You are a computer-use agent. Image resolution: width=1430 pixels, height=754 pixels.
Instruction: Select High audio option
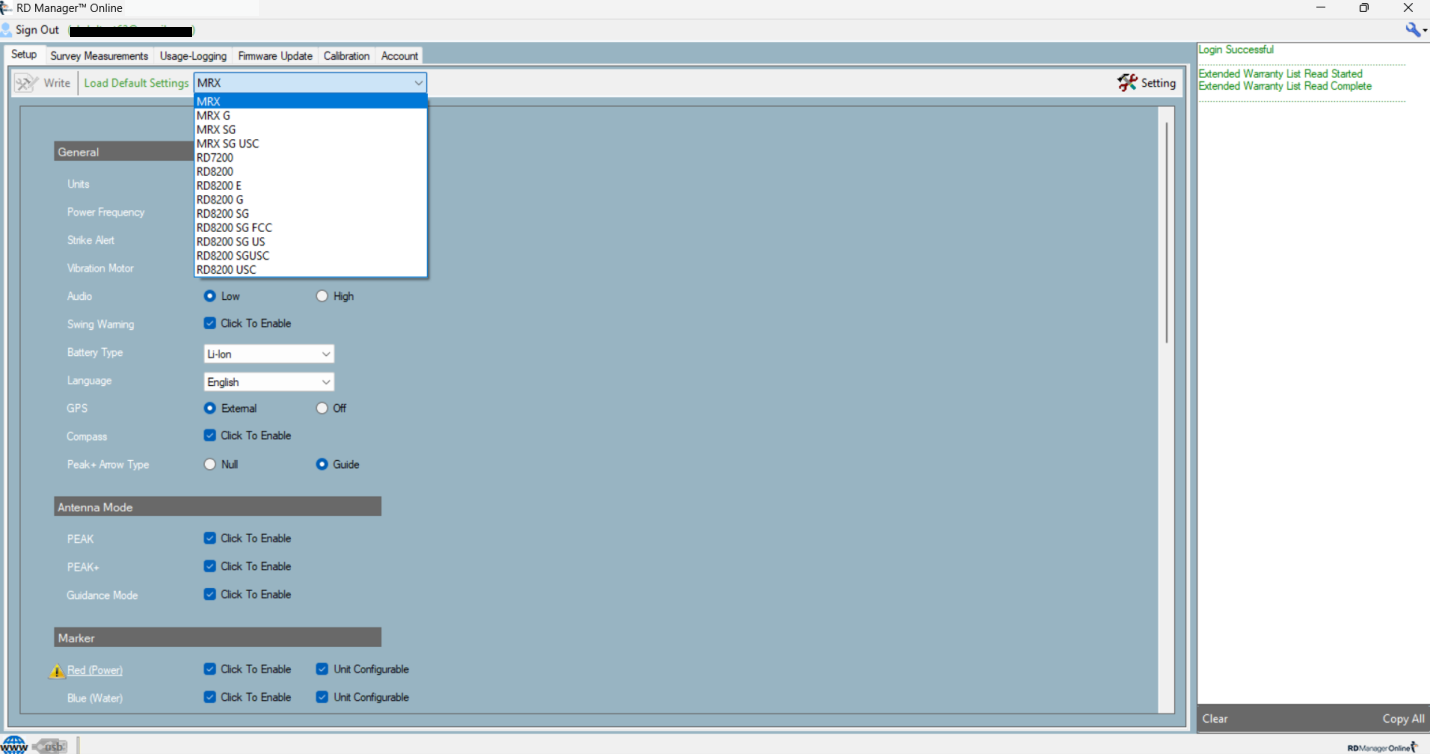pyautogui.click(x=322, y=296)
